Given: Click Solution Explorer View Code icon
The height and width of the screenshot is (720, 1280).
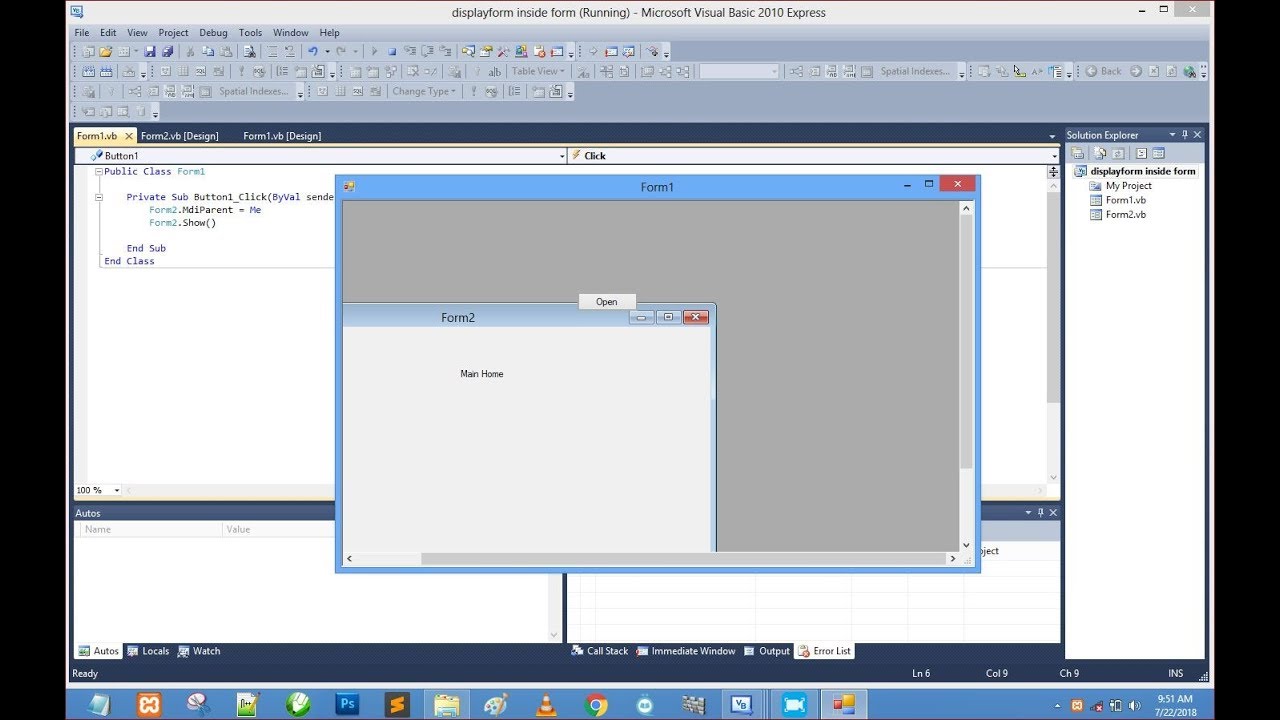Looking at the screenshot, I should (1140, 153).
